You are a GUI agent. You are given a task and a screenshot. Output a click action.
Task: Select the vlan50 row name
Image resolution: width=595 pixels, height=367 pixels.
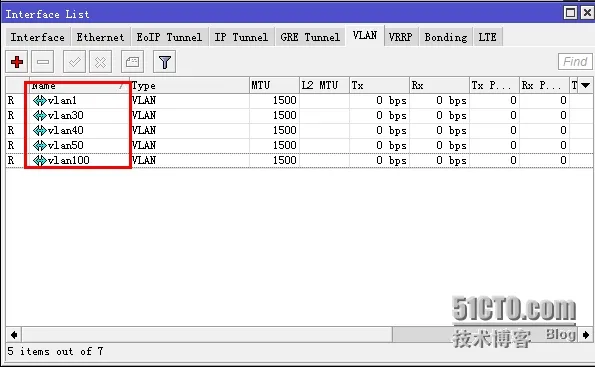(x=66, y=145)
